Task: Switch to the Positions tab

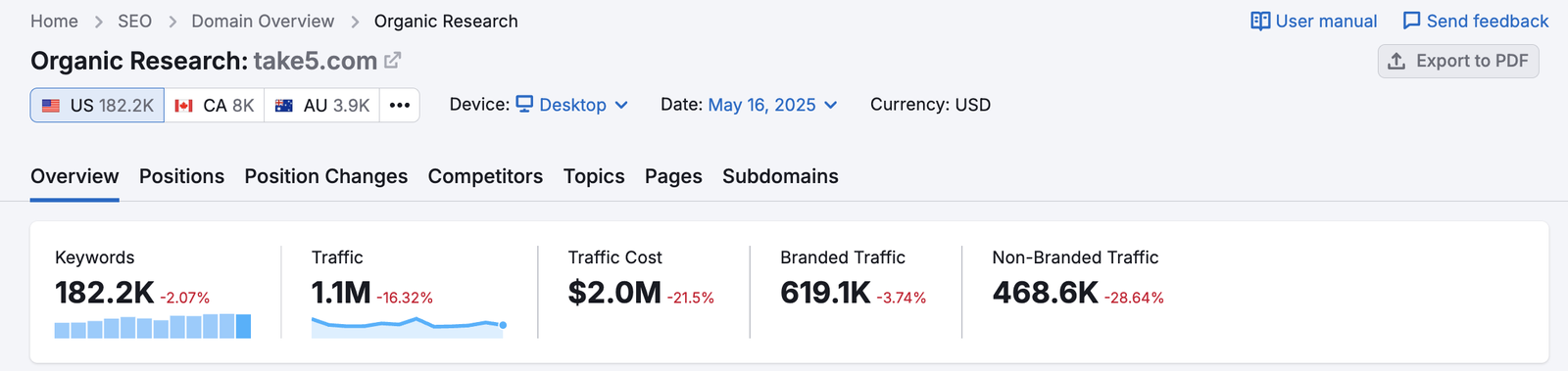Action: [x=181, y=176]
